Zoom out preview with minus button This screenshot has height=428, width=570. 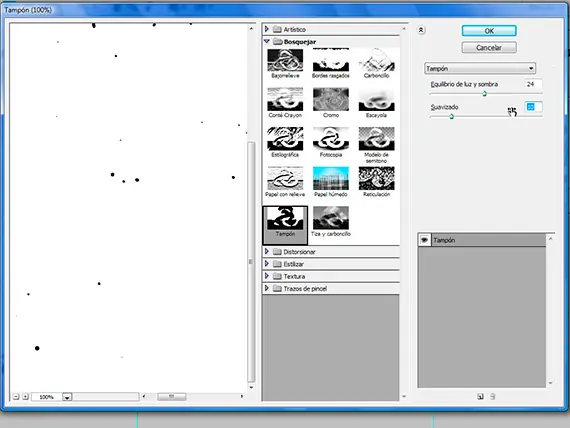click(16, 396)
